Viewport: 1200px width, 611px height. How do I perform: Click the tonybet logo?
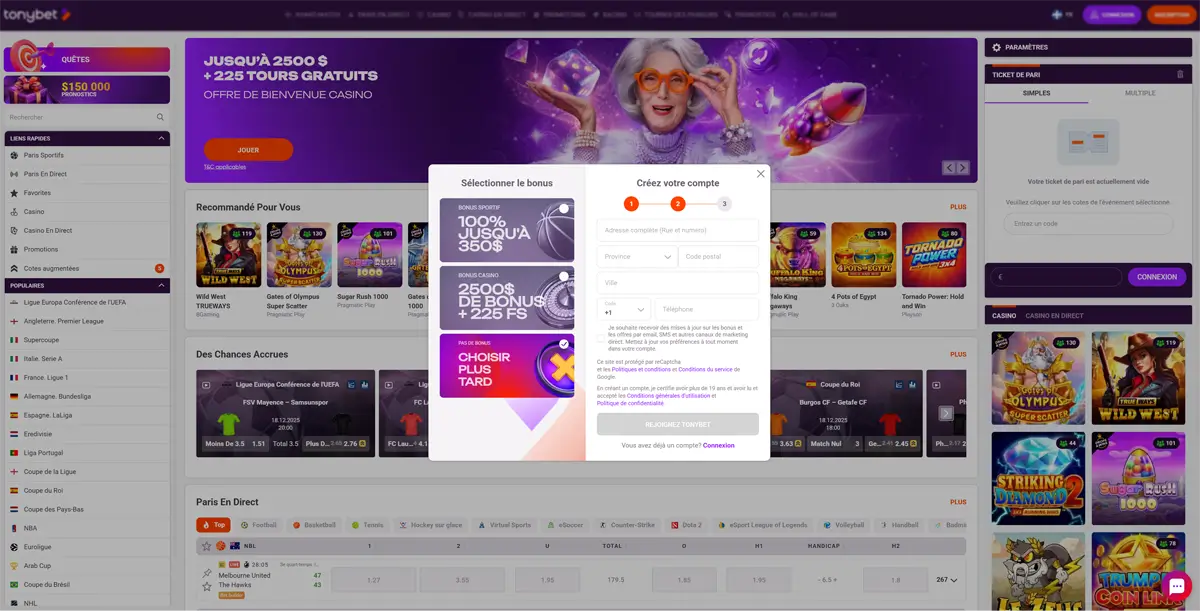(x=36, y=15)
